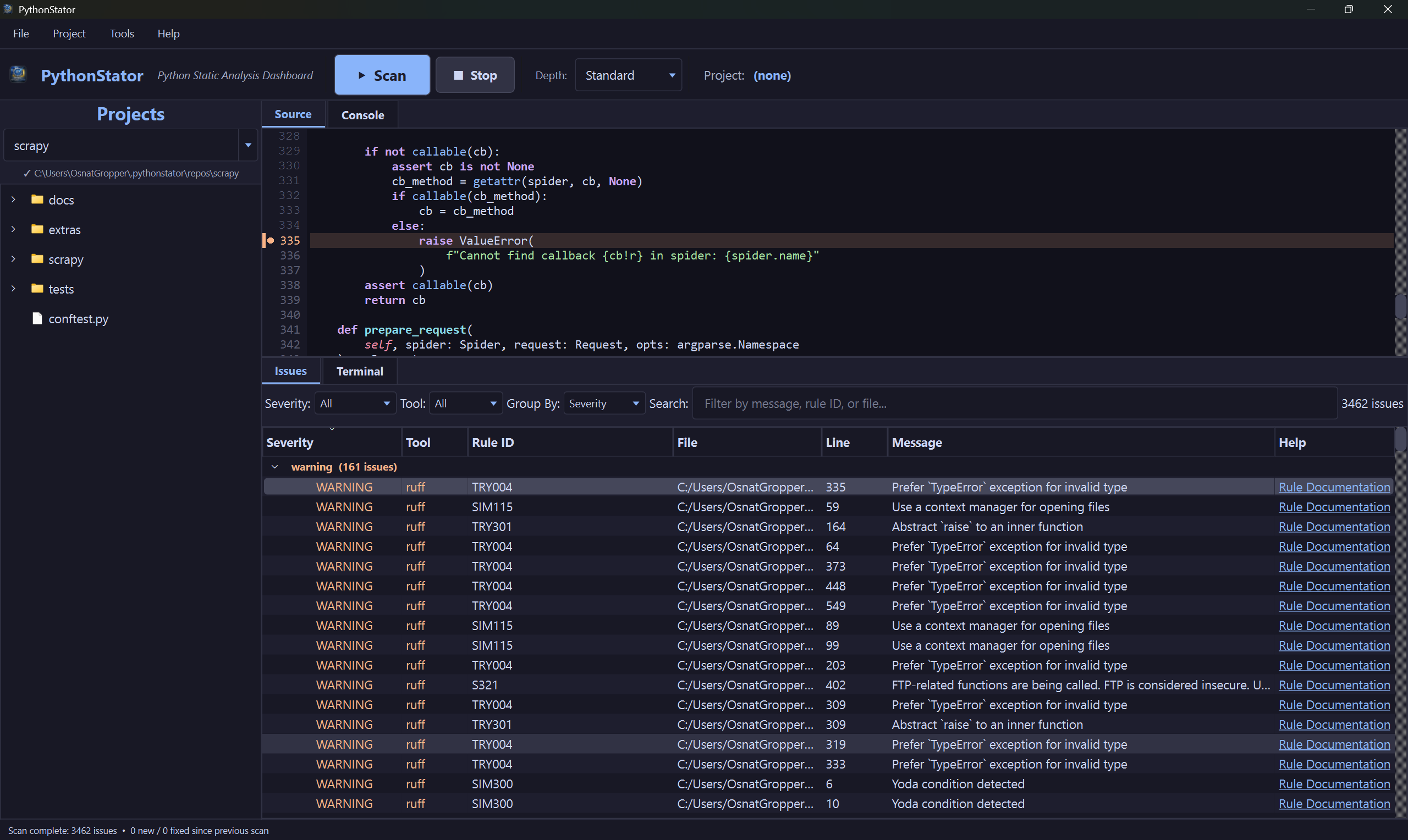Viewport: 1408px width, 840px height.
Task: Expand the tests folder
Action: 14,289
